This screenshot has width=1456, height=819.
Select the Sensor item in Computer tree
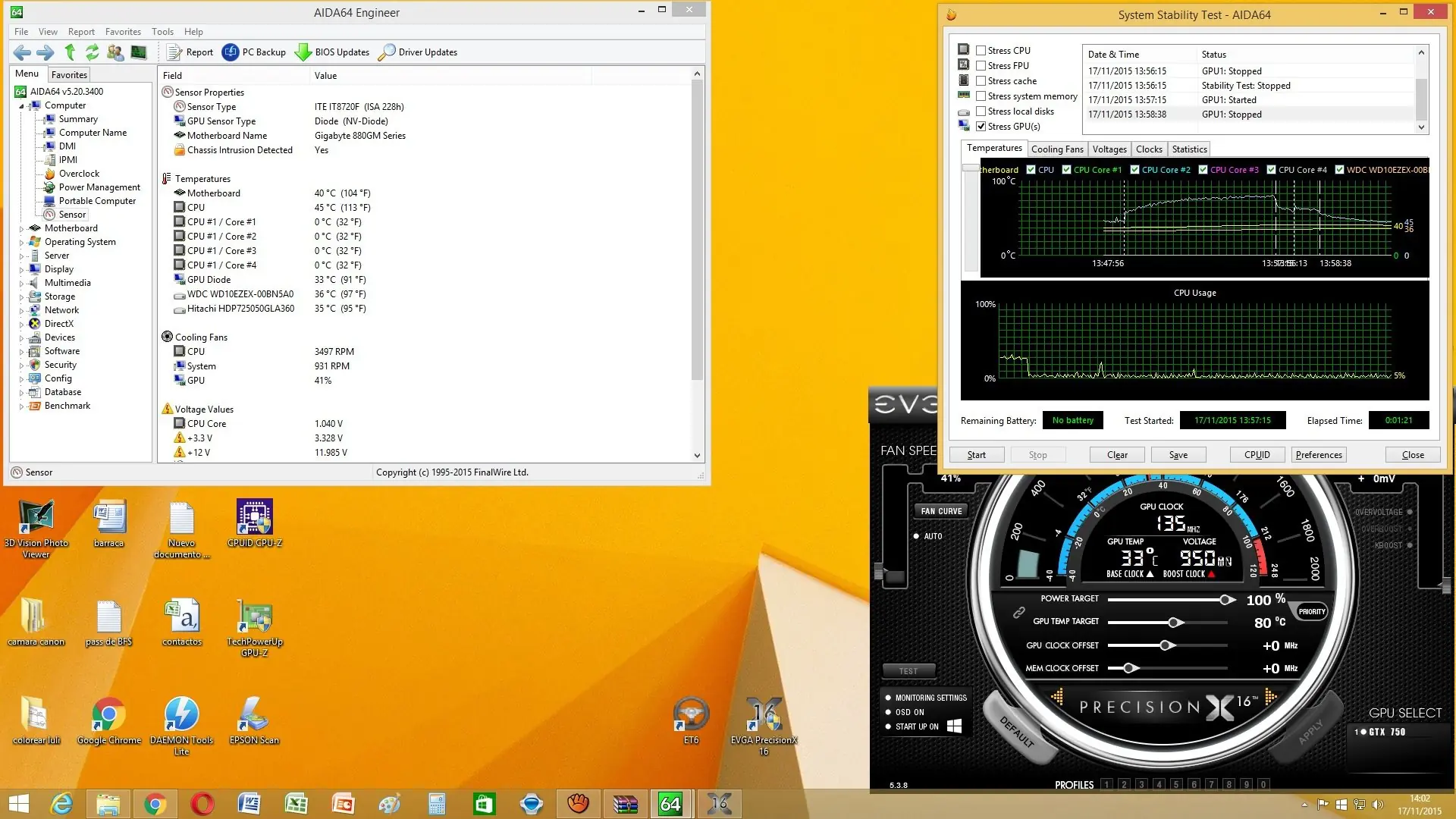pos(72,215)
